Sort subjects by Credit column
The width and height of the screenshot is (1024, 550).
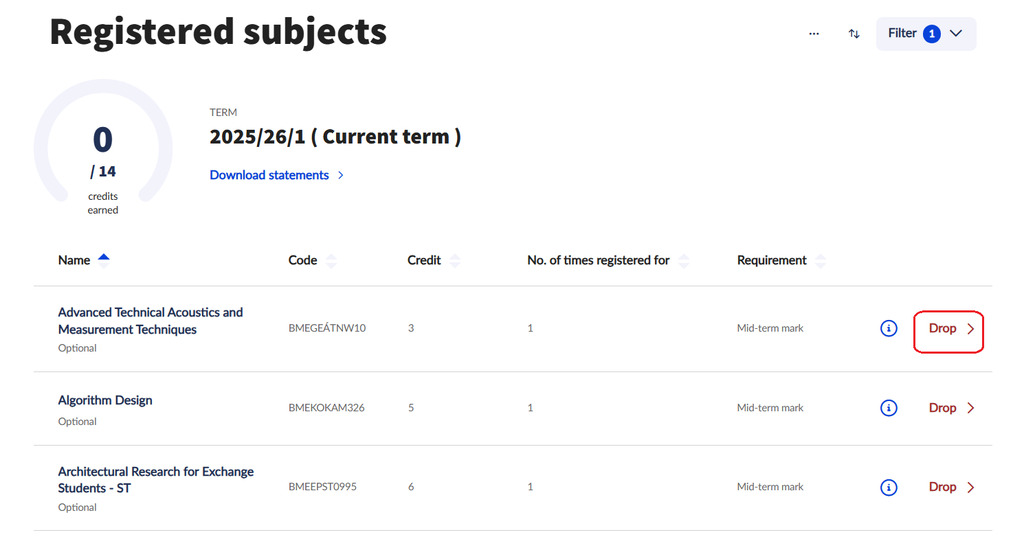point(455,261)
